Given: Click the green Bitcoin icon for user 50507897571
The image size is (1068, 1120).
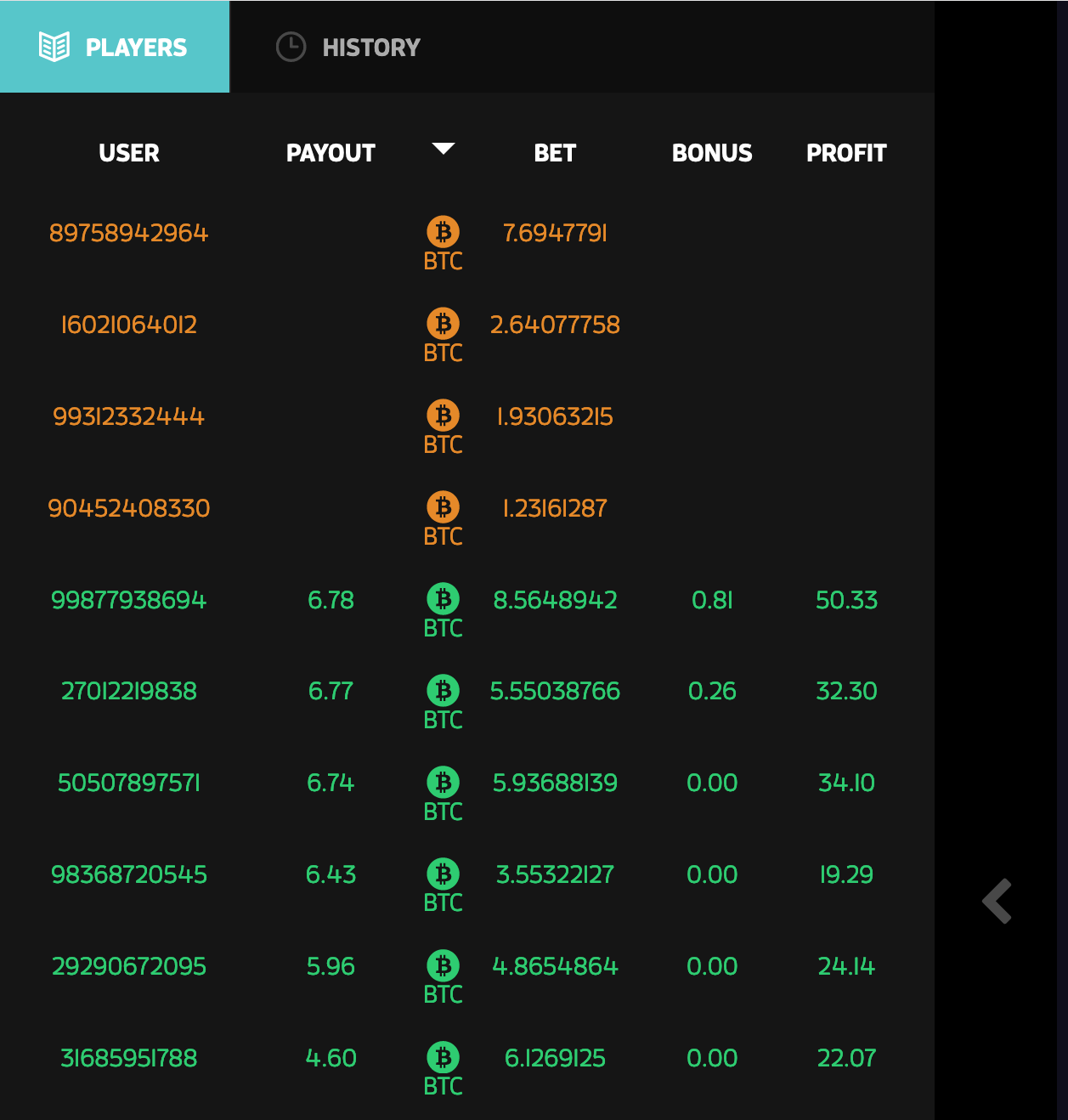Looking at the screenshot, I should [x=443, y=783].
